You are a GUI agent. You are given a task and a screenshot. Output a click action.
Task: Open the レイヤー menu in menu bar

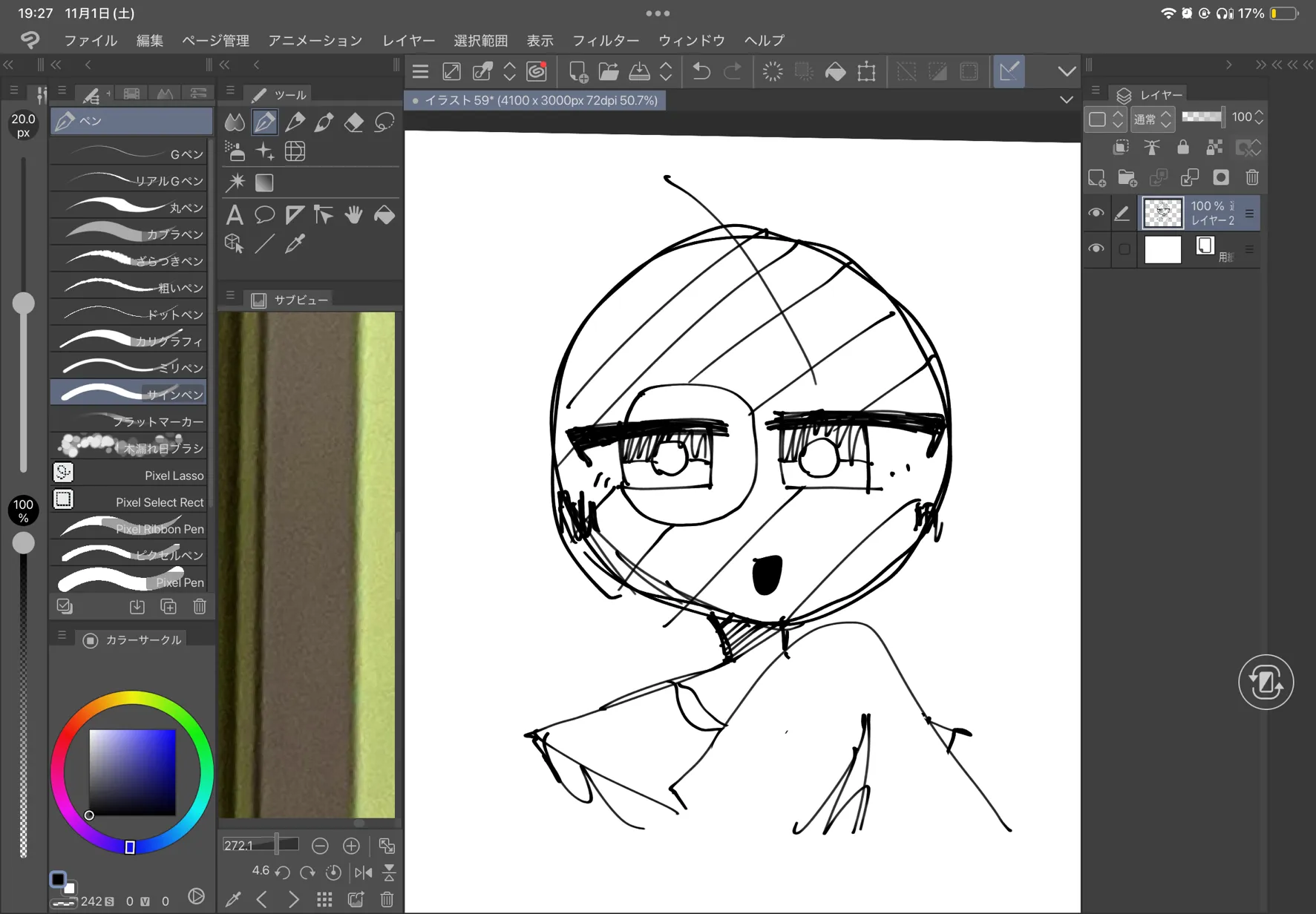click(x=408, y=41)
